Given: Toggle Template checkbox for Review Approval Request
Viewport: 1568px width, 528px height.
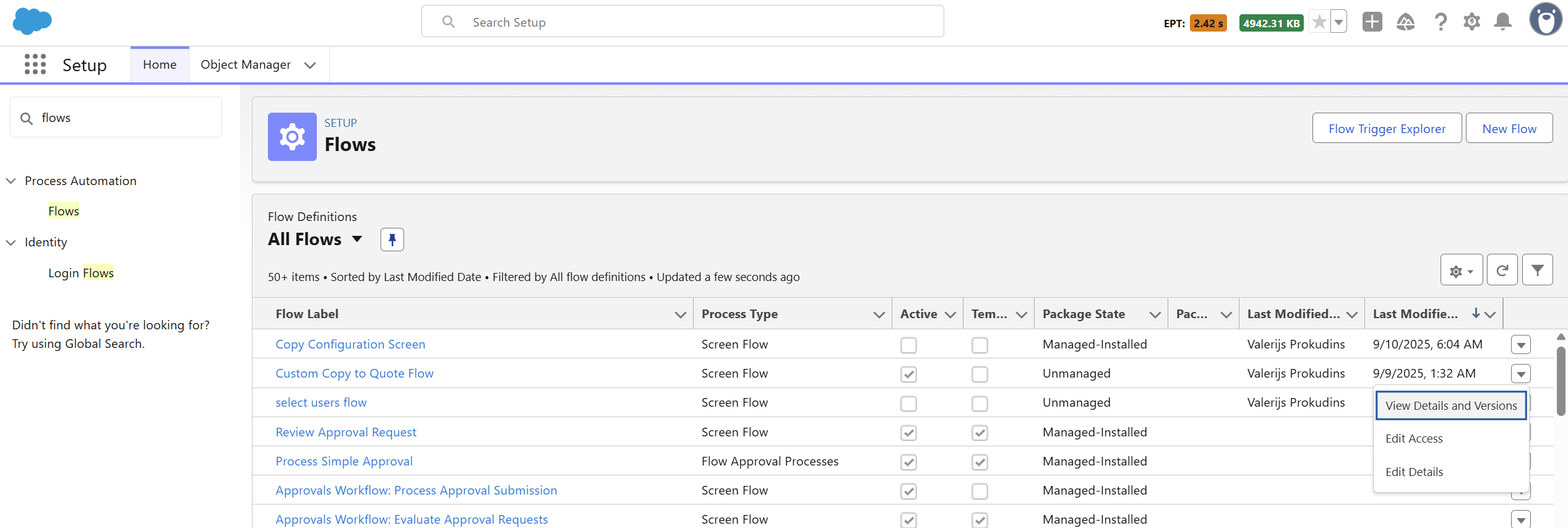Looking at the screenshot, I should tap(980, 433).
